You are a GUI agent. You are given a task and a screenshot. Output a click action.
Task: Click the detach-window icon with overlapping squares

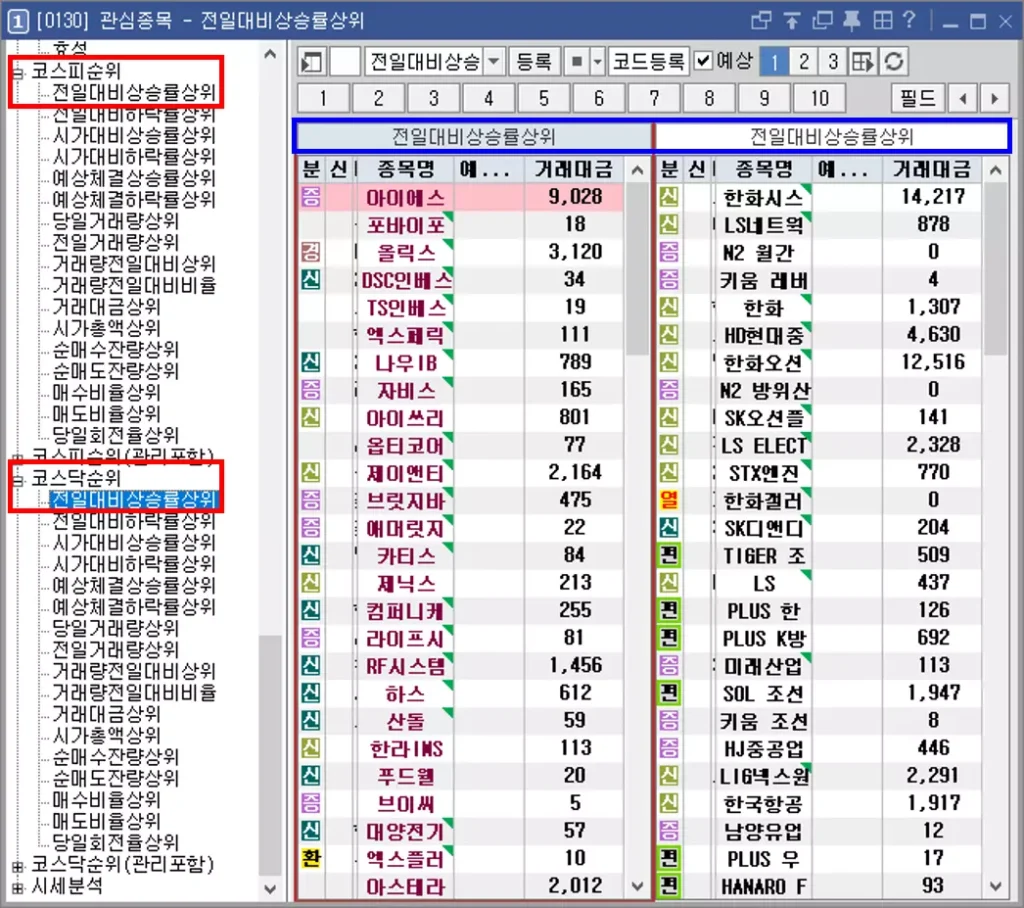pos(761,21)
